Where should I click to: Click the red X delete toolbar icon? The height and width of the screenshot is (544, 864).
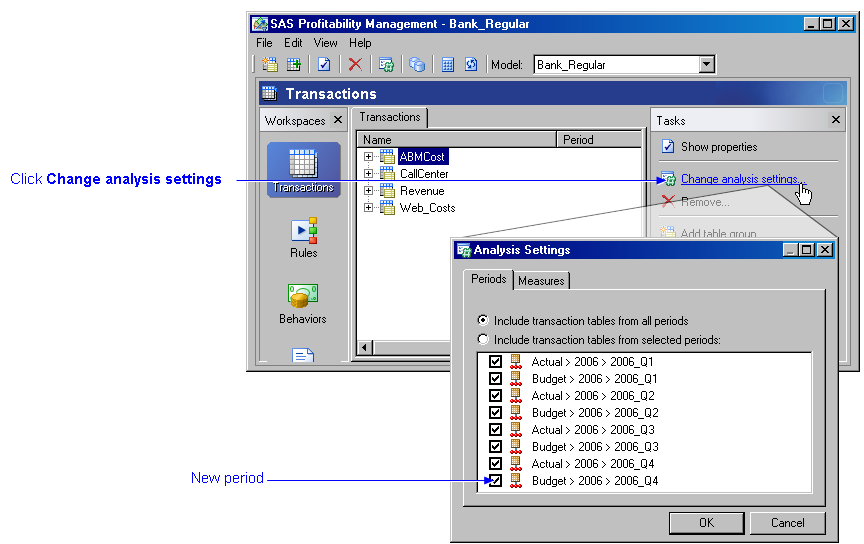(355, 65)
